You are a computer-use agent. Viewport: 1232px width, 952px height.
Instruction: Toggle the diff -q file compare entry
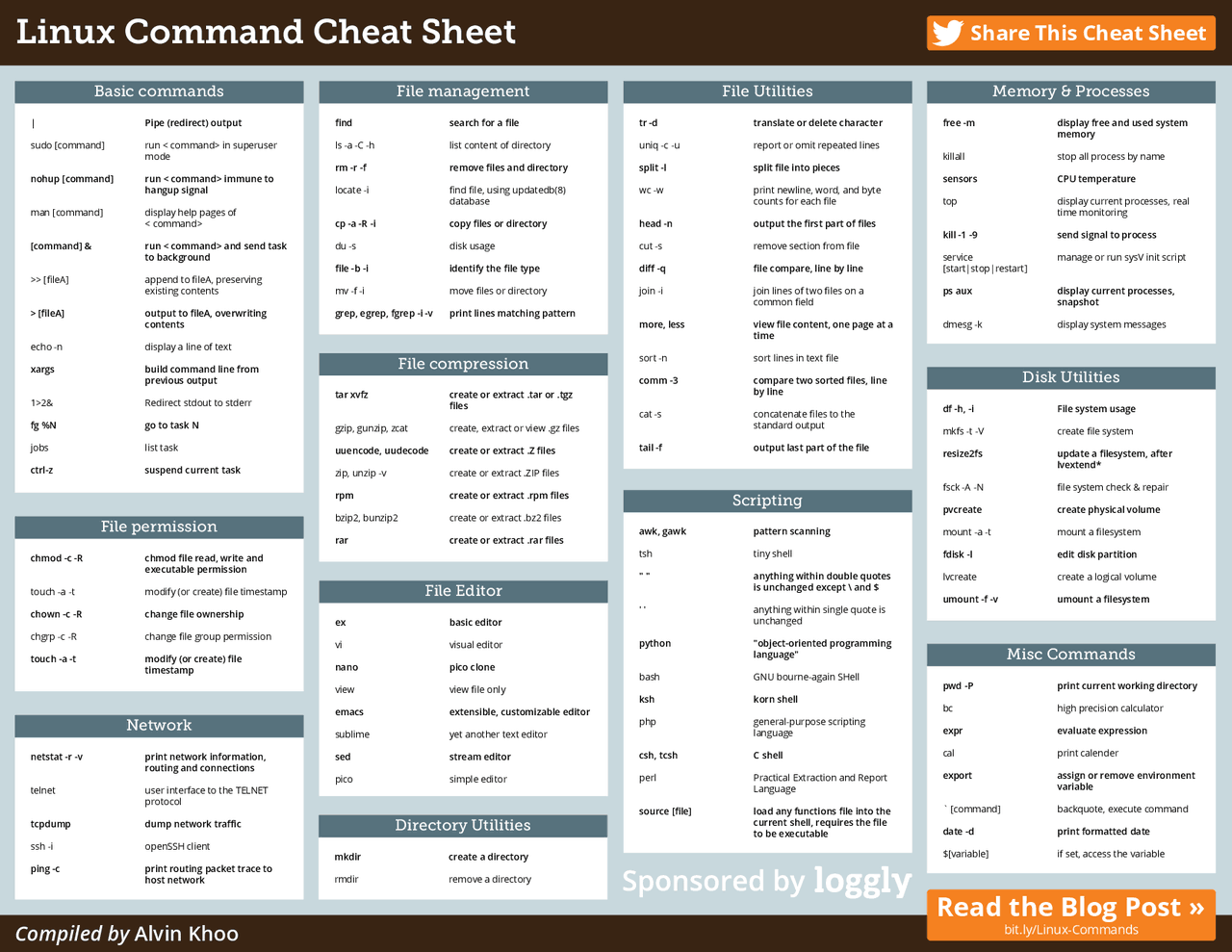(x=652, y=268)
